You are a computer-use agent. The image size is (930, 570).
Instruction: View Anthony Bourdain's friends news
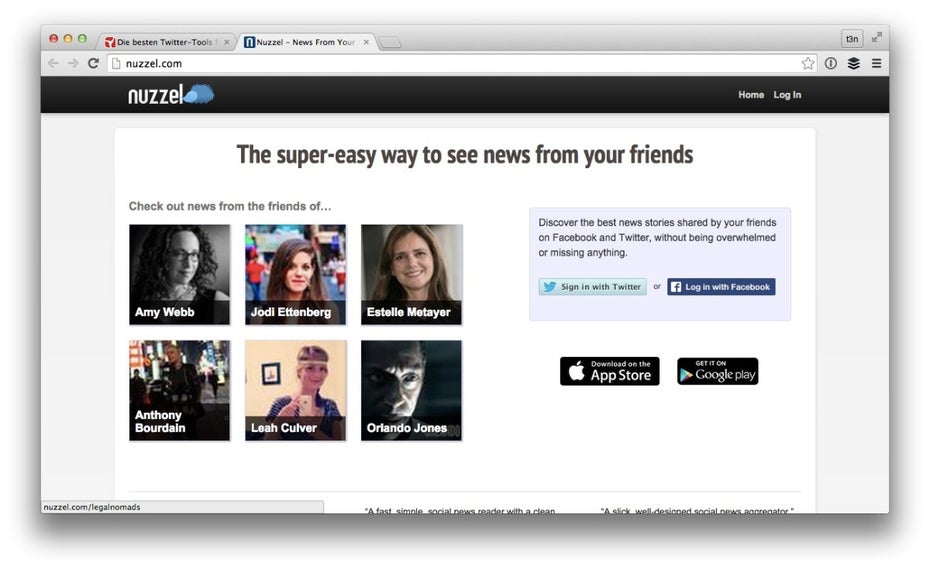[x=179, y=390]
